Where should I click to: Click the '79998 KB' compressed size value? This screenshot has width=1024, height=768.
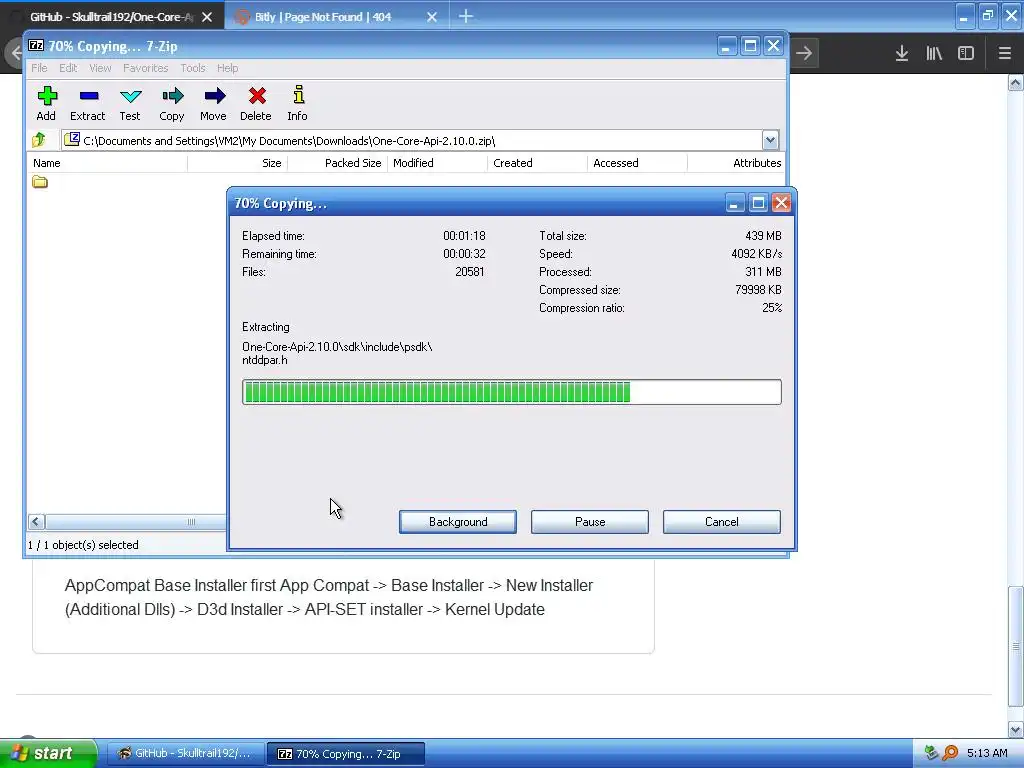tap(758, 289)
